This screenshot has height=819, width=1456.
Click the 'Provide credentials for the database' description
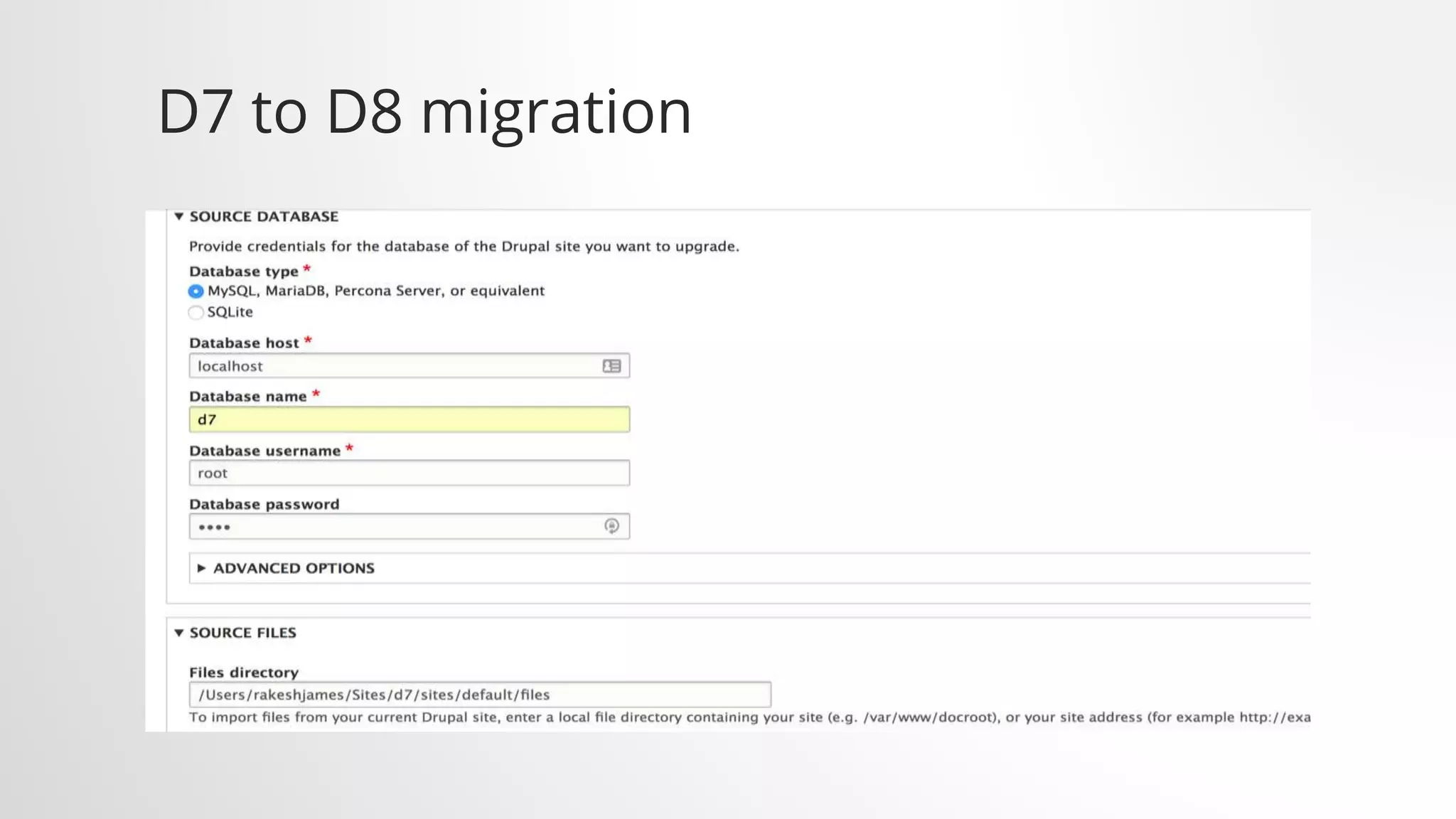[x=464, y=247]
